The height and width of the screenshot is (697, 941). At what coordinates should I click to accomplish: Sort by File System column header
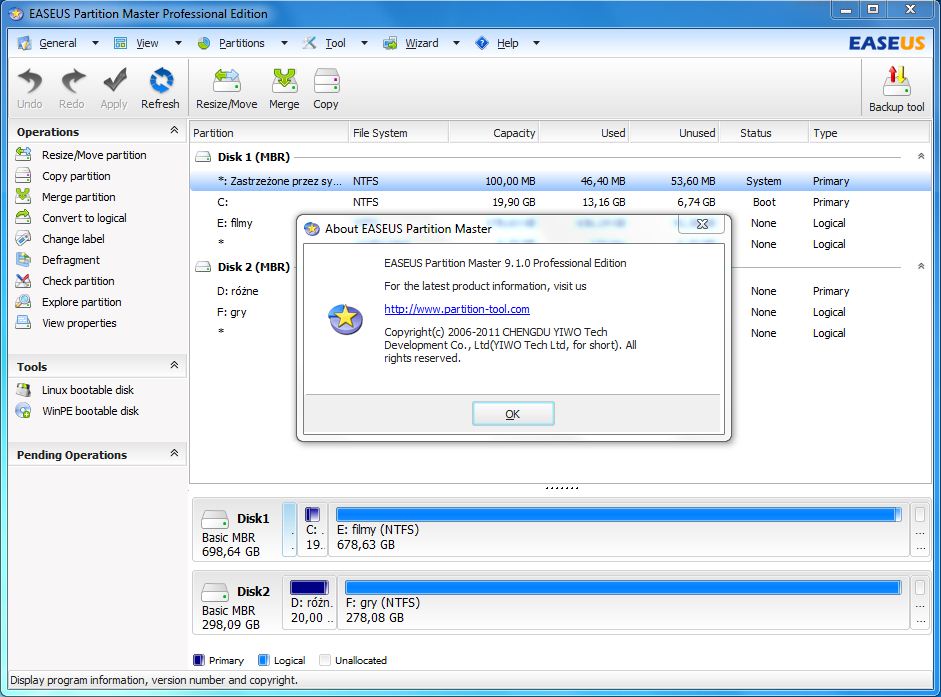tap(398, 133)
